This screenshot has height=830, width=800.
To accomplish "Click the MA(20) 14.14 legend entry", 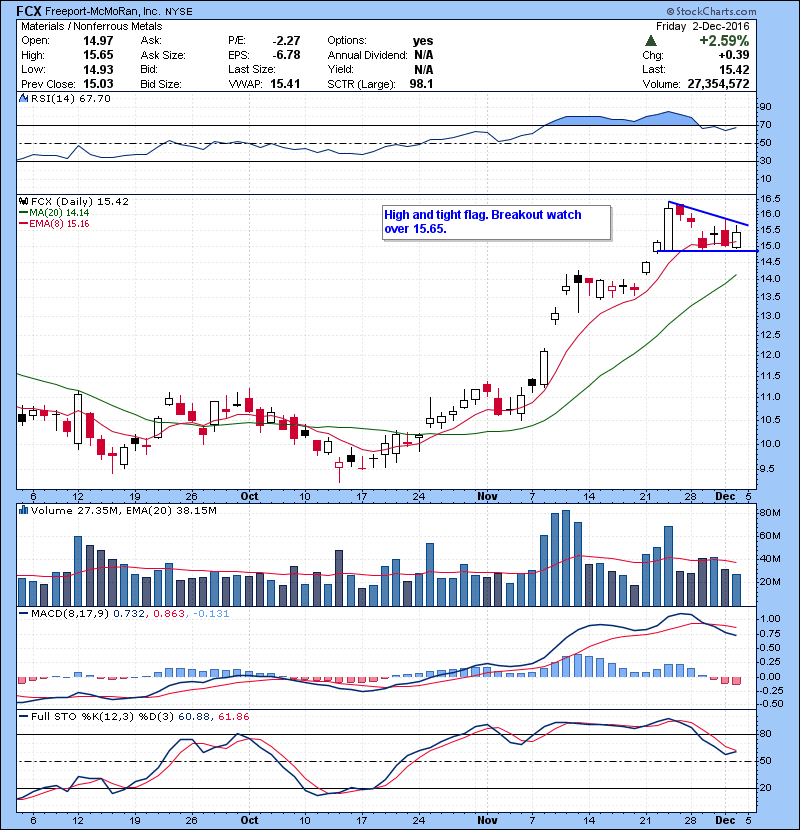I will pyautogui.click(x=54, y=213).
